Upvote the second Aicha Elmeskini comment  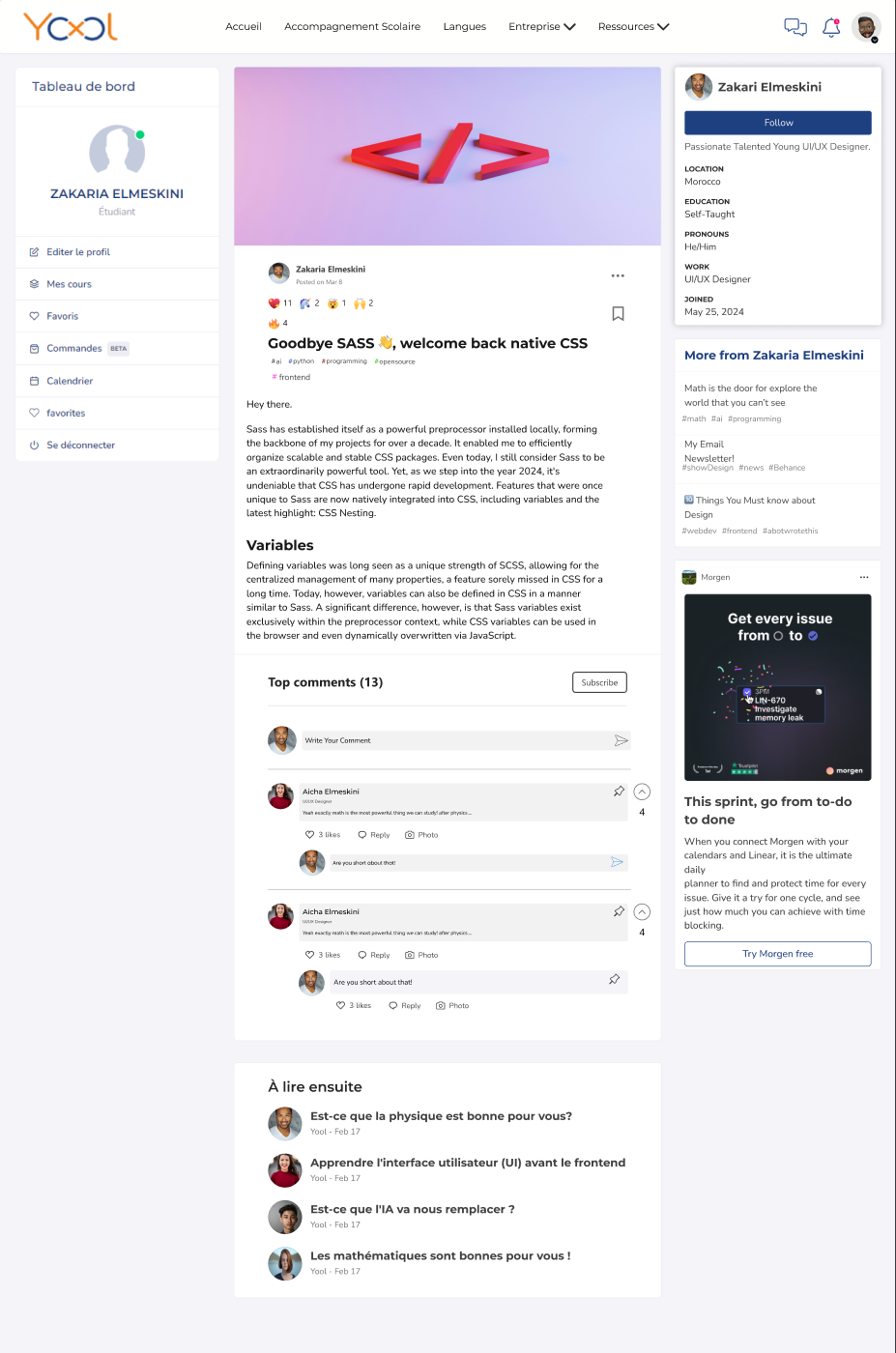coord(642,911)
